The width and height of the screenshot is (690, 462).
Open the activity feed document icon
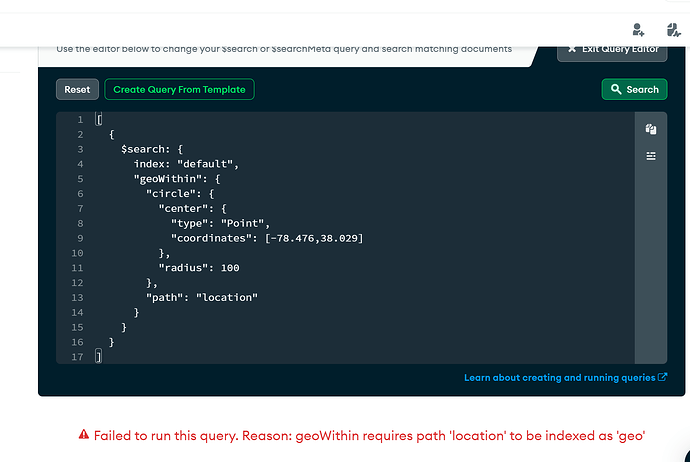[x=673, y=29]
